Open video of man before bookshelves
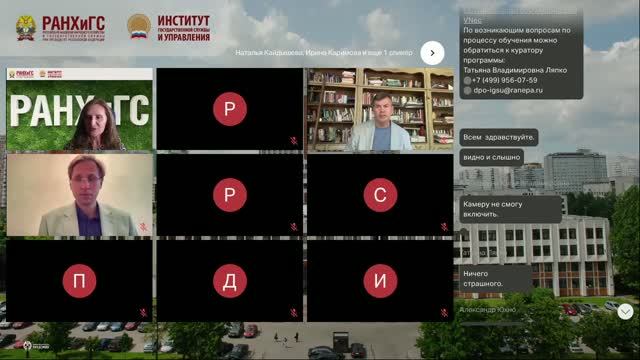The image size is (640, 360). pyautogui.click(x=380, y=109)
